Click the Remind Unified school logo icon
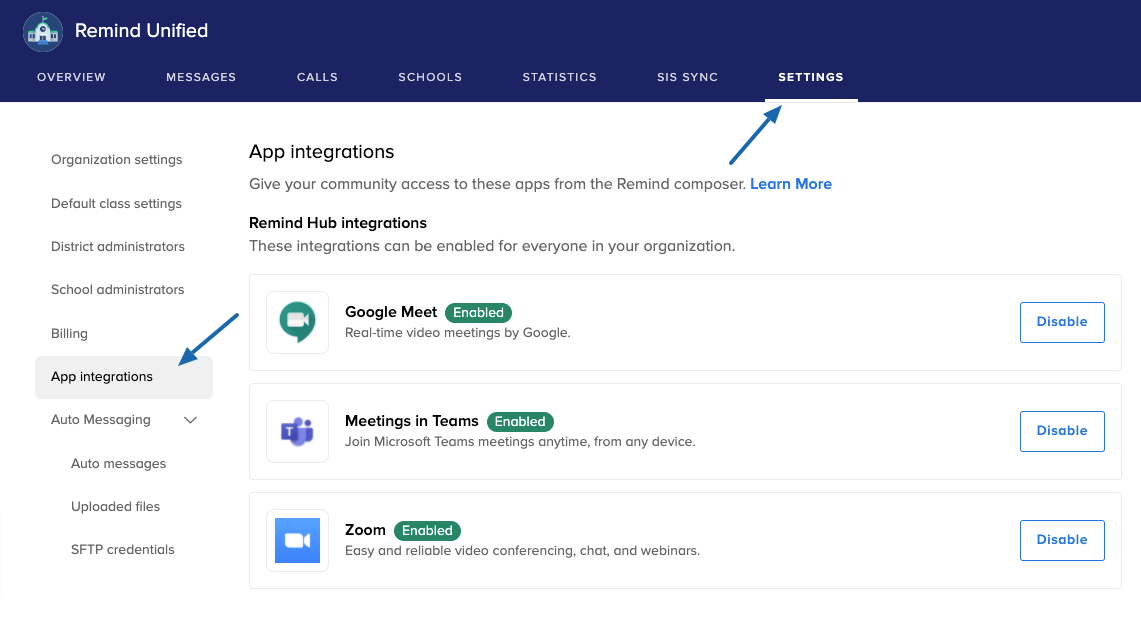The width and height of the screenshot is (1141, 617). [x=43, y=31]
